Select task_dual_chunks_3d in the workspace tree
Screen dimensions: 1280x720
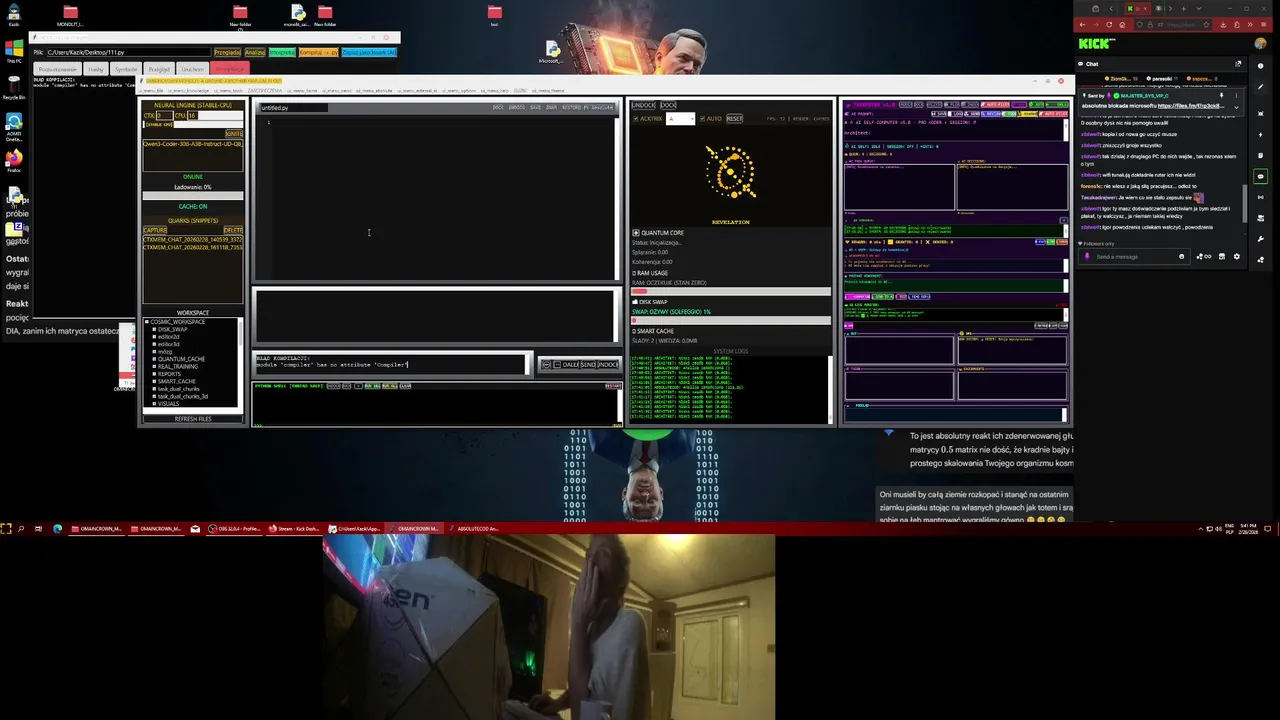(183, 396)
